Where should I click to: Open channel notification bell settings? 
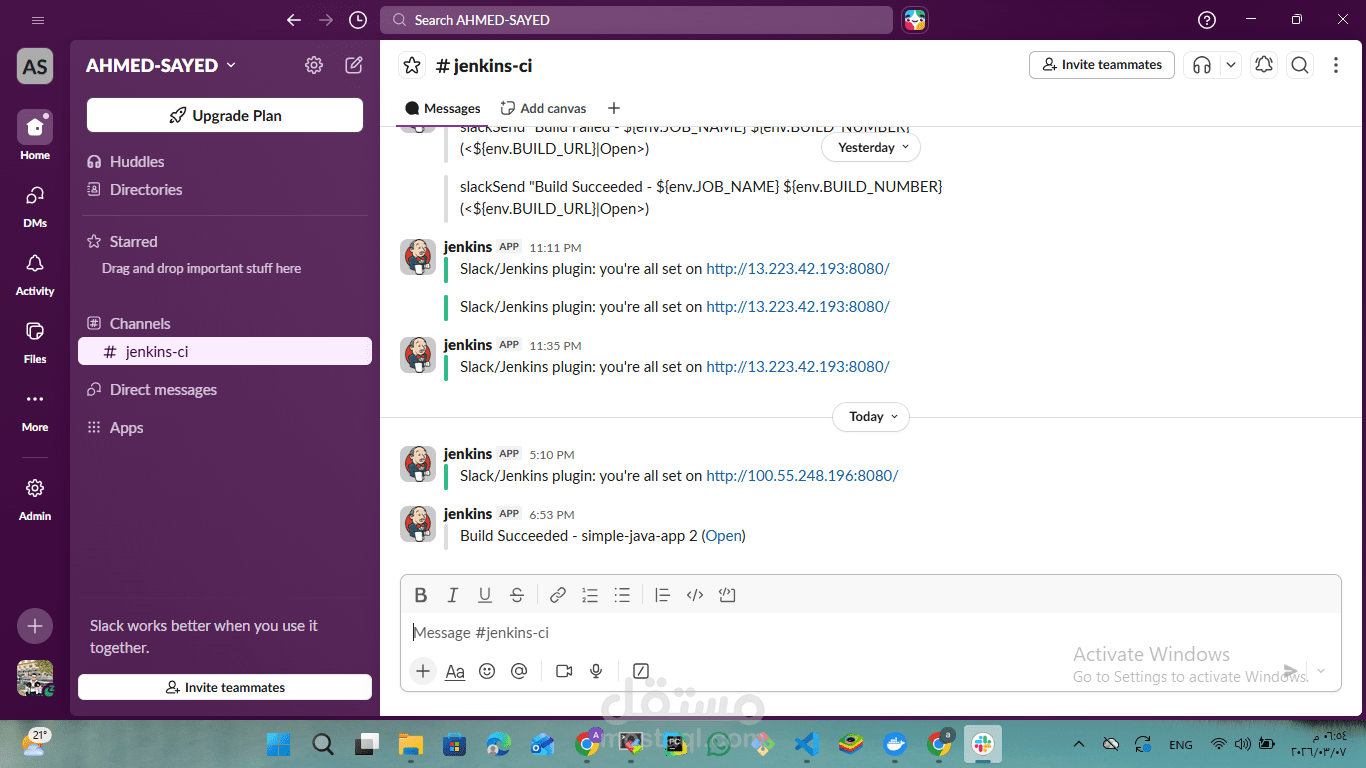coord(1264,65)
